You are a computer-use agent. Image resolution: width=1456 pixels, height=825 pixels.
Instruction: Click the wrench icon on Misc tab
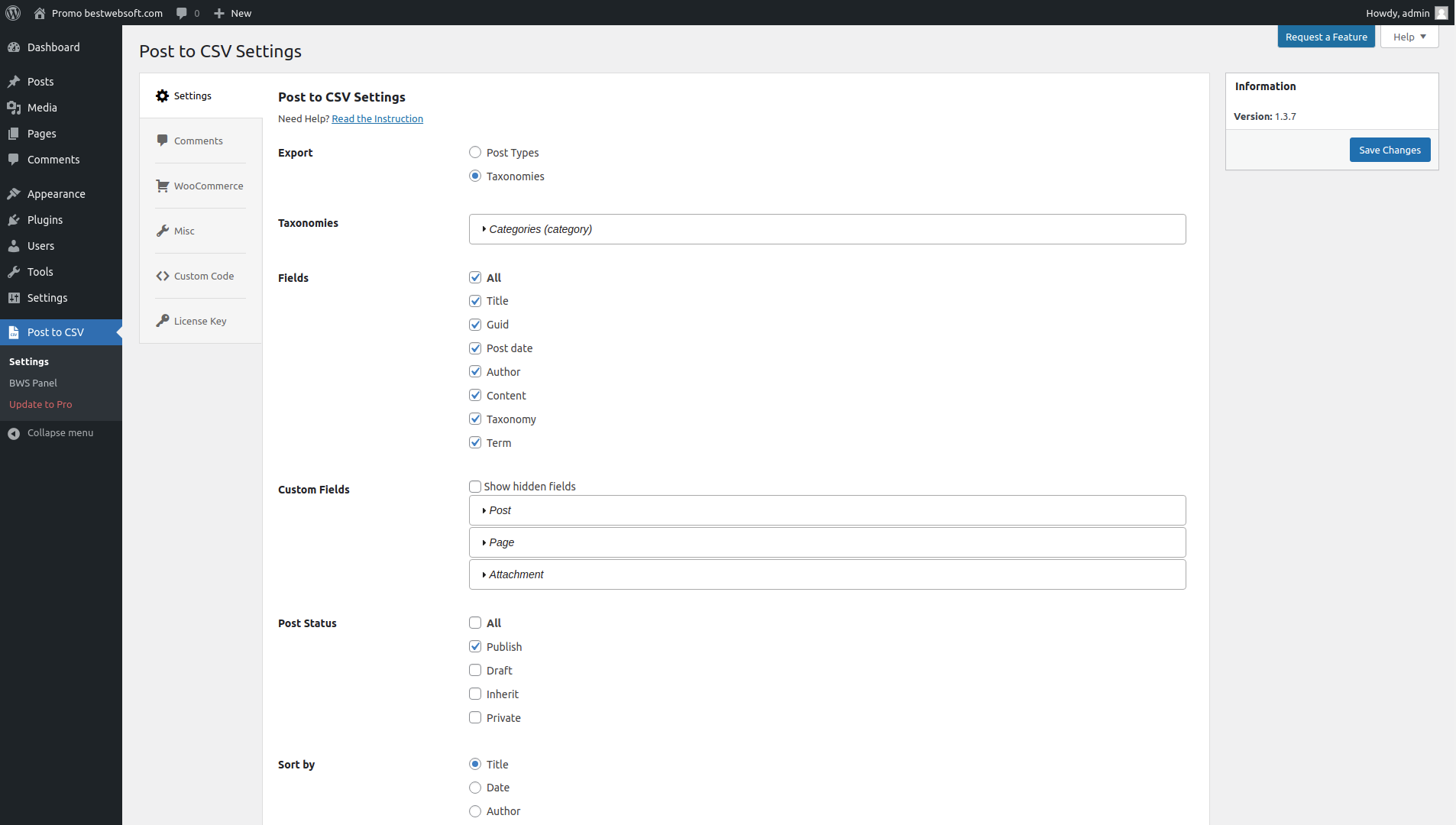pos(162,231)
